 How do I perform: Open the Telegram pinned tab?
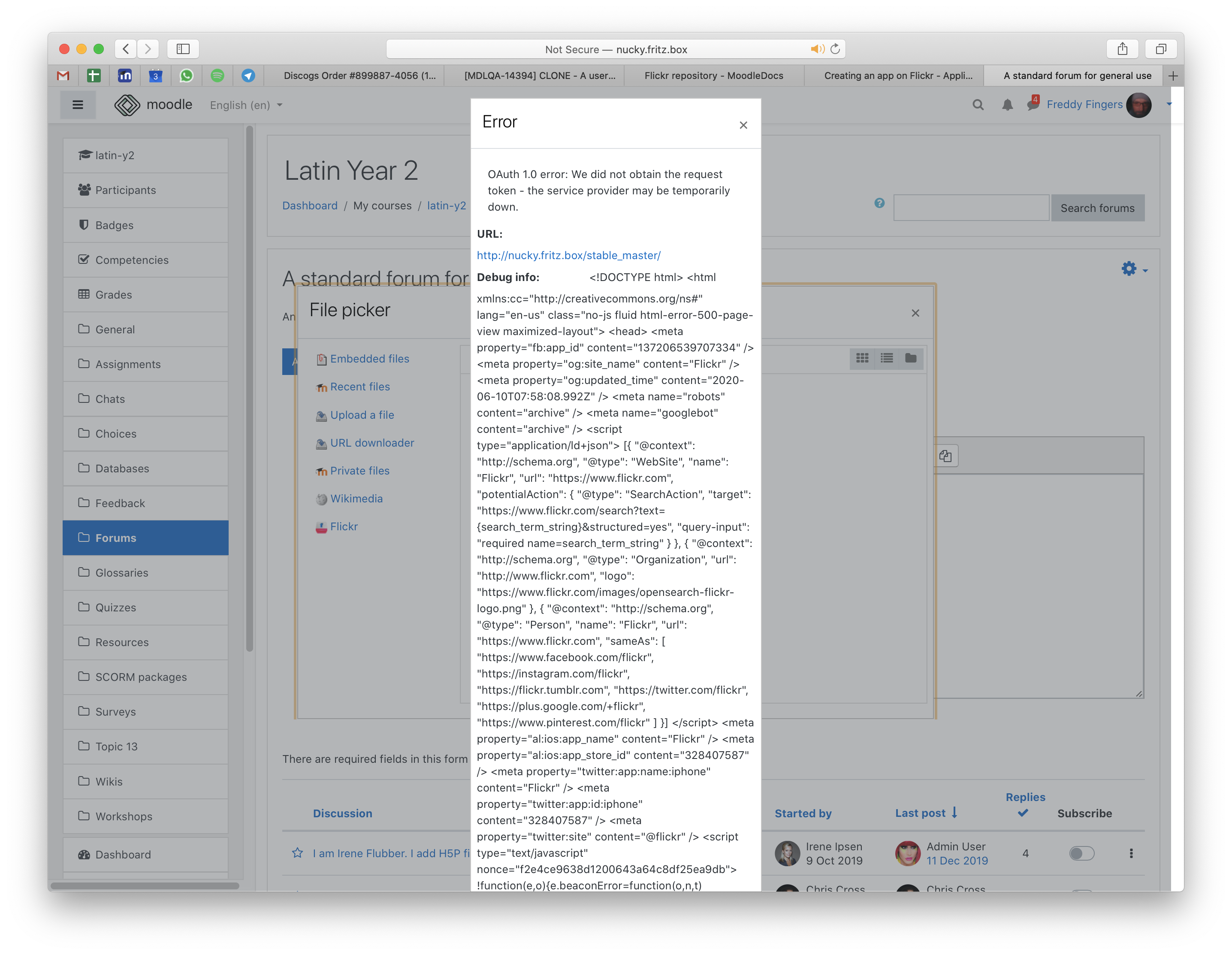[248, 76]
